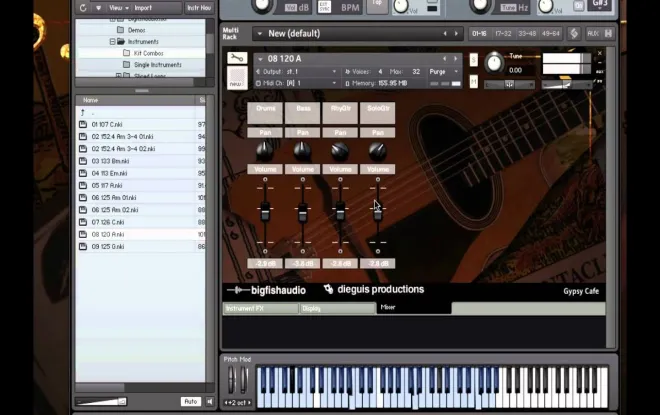The image size is (660, 415).
Task: Toggle the RhyGtr channel button
Action: (x=340, y=113)
